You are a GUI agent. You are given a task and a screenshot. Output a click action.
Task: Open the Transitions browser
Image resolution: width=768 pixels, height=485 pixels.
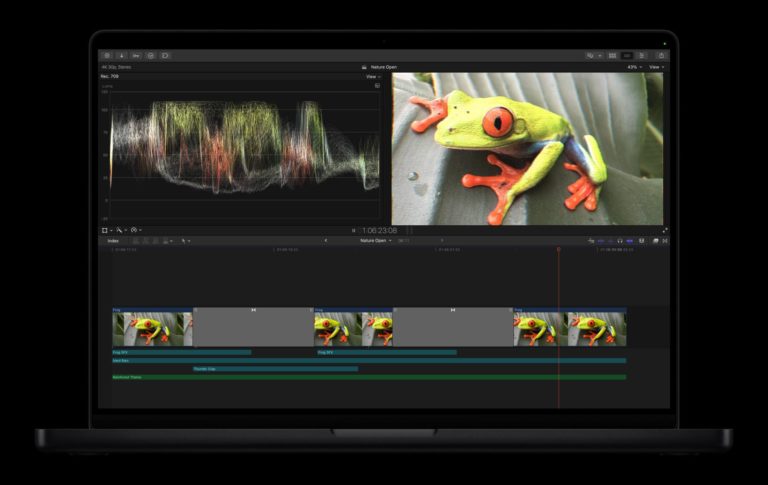click(665, 241)
